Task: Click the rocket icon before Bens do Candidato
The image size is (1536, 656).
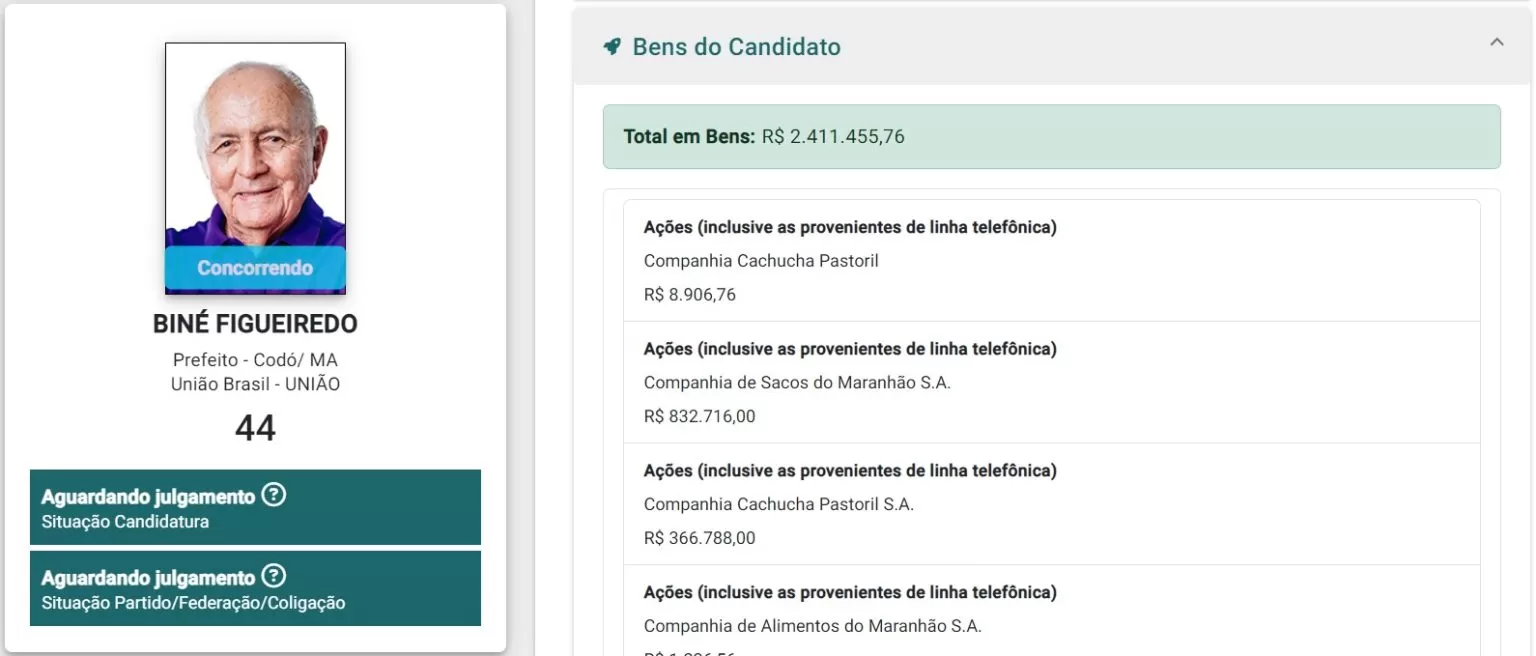Action: [612, 47]
